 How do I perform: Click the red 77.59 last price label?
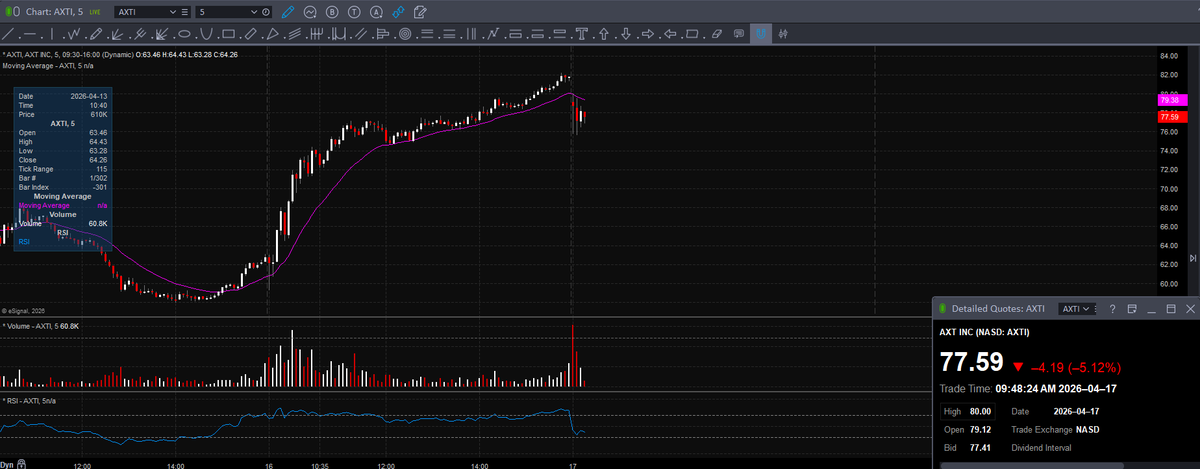pyautogui.click(x=1171, y=117)
